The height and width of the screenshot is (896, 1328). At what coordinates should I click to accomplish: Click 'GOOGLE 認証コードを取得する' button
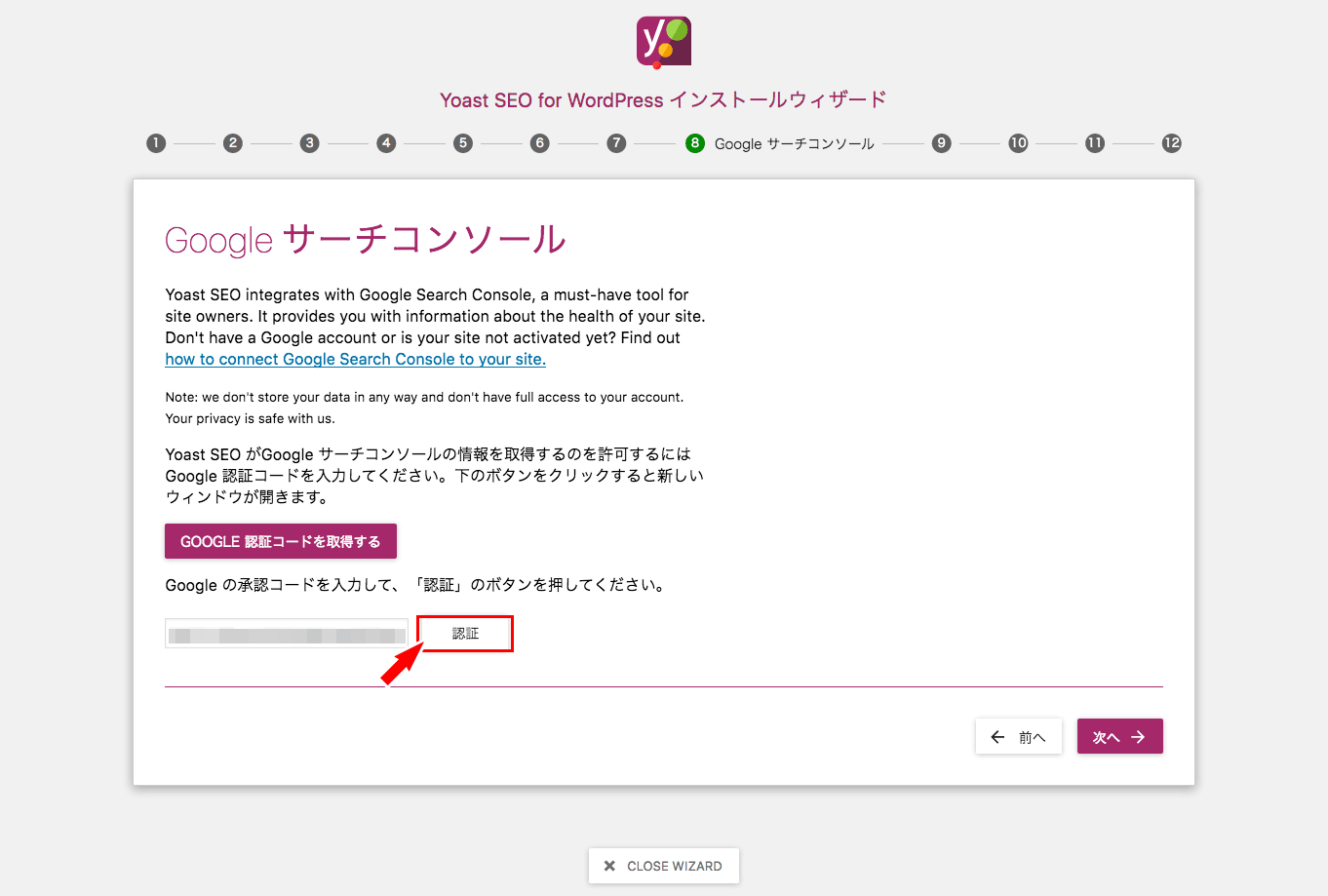[281, 541]
